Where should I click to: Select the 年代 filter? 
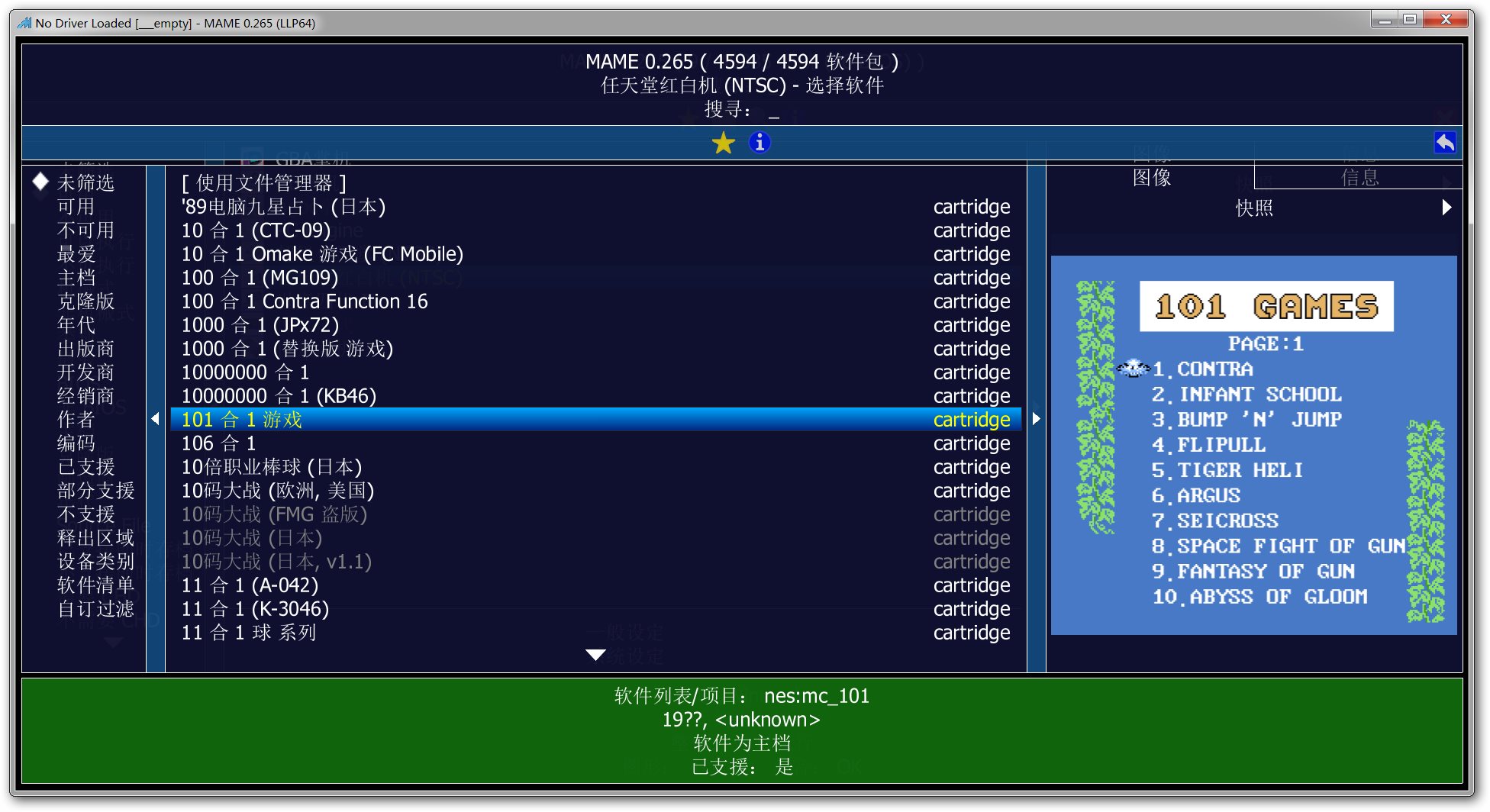pyautogui.click(x=76, y=325)
